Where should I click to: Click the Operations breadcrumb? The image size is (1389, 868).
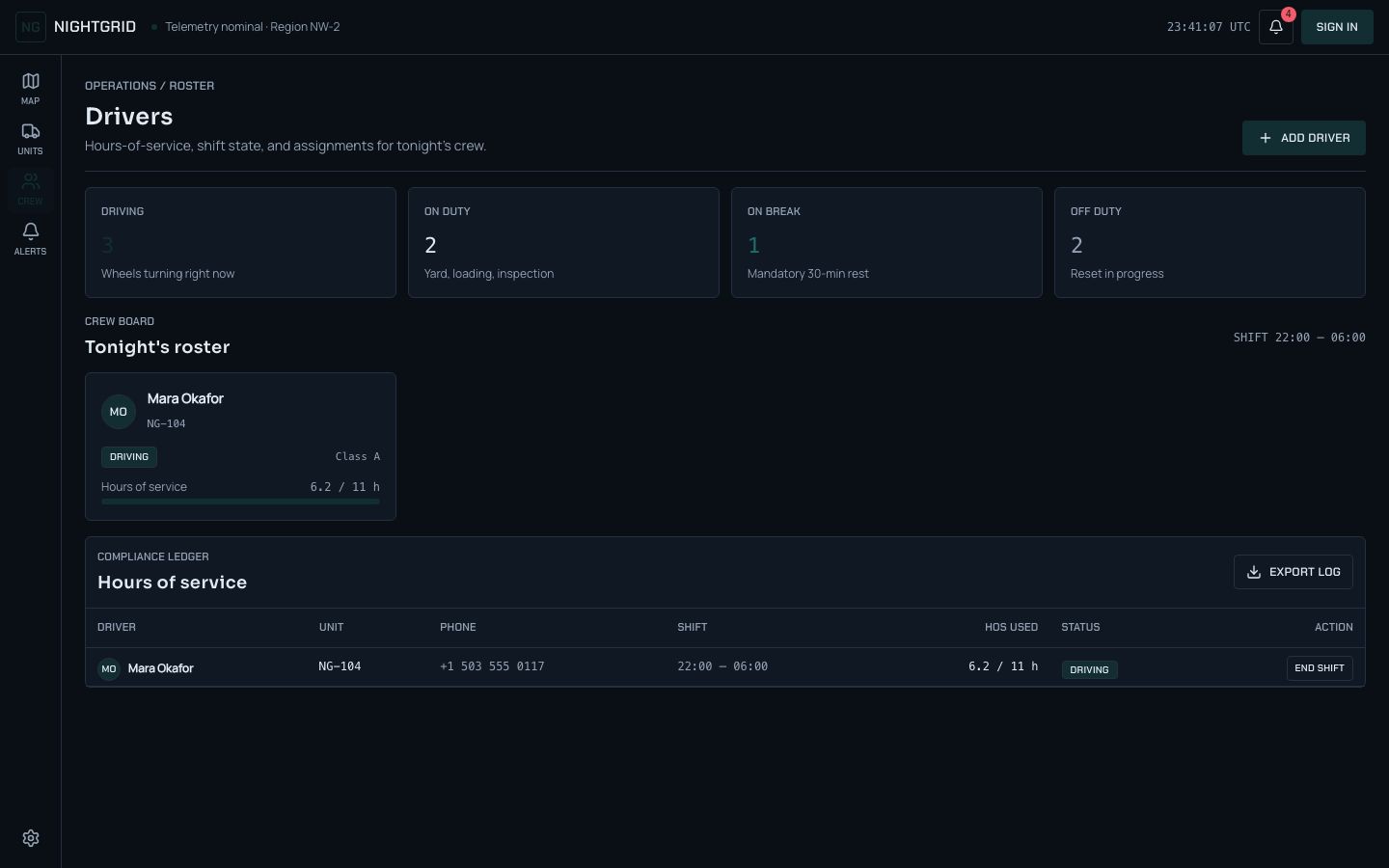[x=121, y=86]
